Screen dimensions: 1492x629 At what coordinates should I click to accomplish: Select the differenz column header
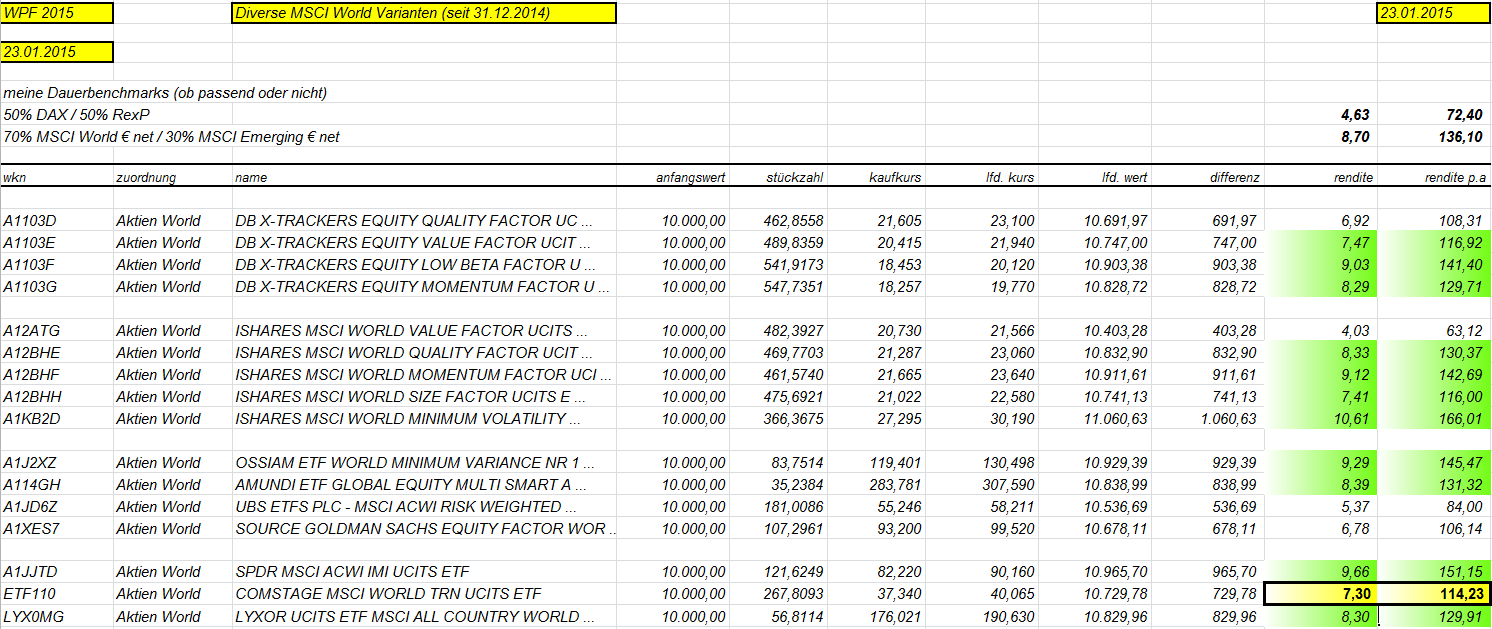click(x=1234, y=177)
